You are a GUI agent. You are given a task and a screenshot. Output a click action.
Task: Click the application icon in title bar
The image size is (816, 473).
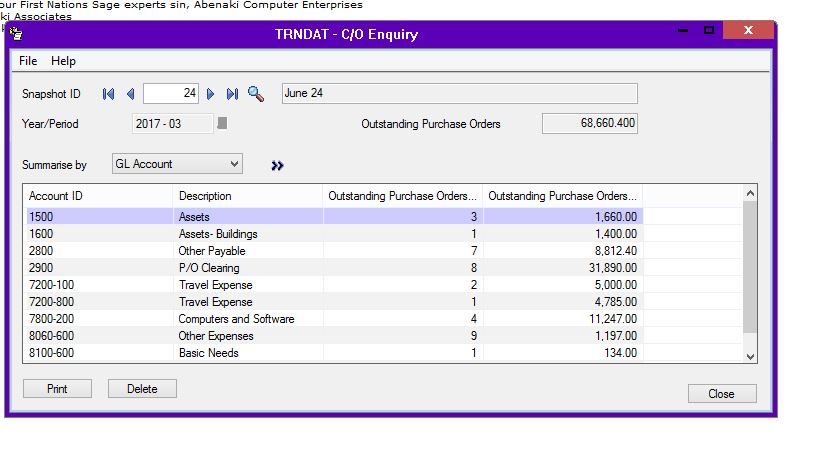16,33
